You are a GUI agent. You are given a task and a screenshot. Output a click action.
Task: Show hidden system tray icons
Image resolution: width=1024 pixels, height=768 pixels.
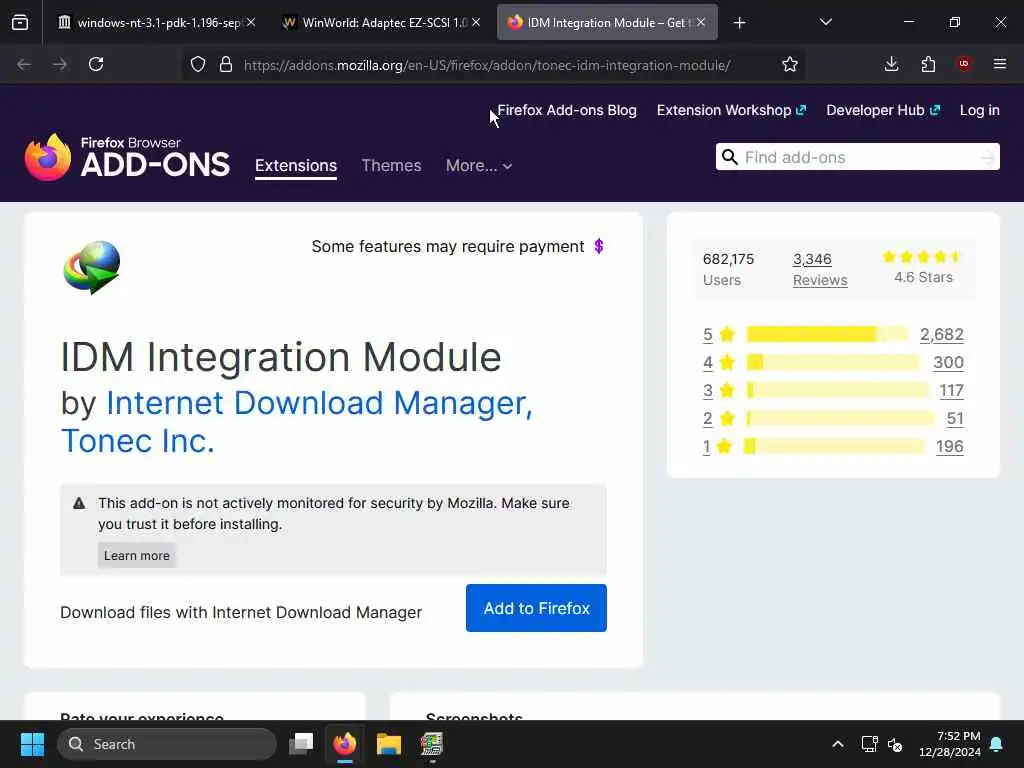coord(838,744)
